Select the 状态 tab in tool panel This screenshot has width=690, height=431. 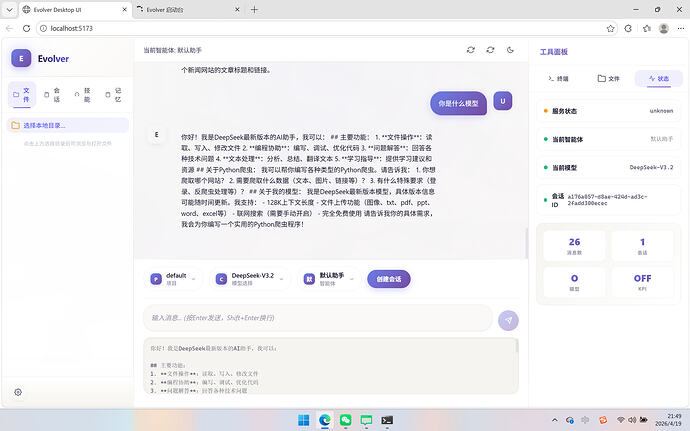(x=659, y=78)
